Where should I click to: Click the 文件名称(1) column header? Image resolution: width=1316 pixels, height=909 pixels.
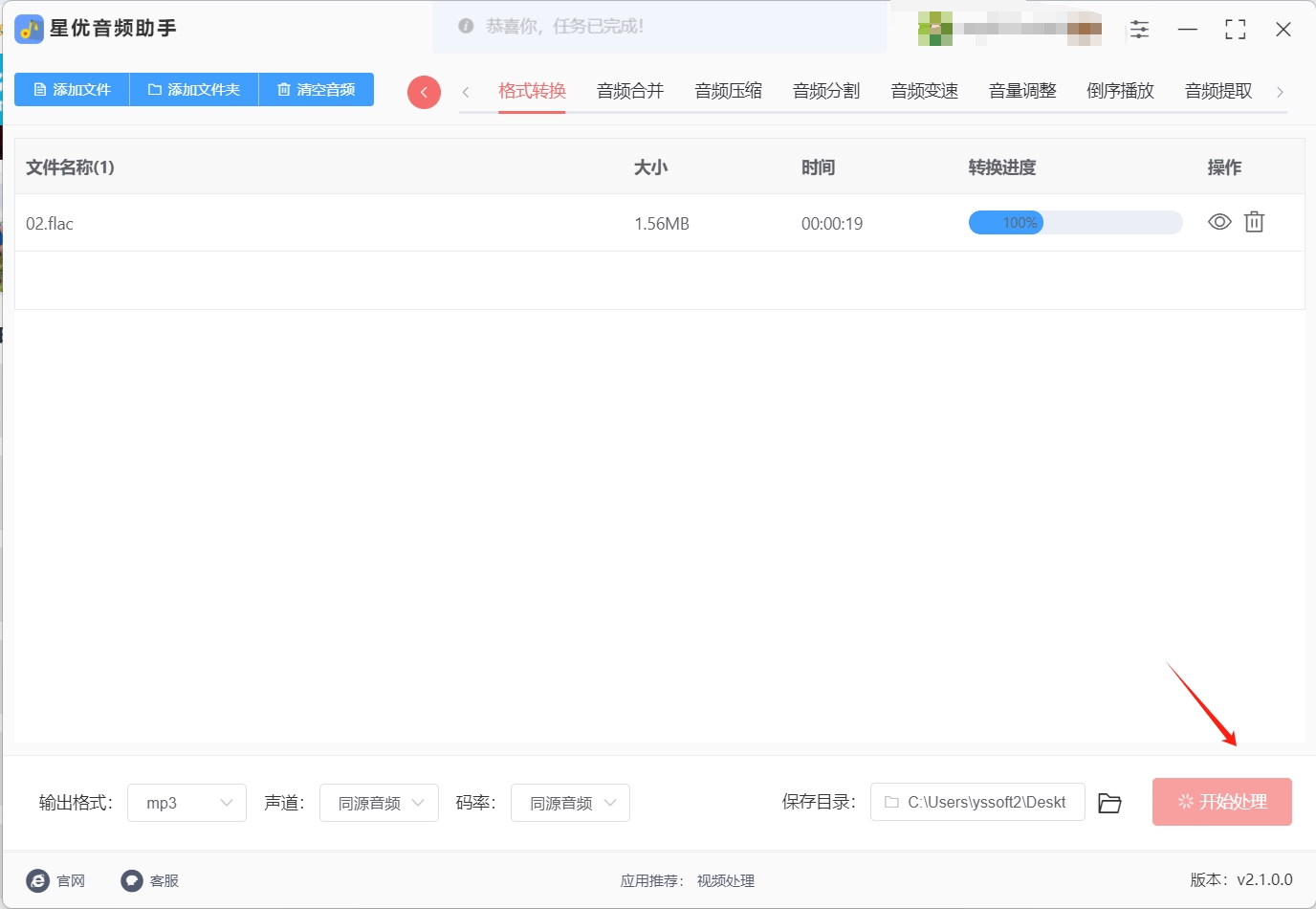tap(70, 167)
